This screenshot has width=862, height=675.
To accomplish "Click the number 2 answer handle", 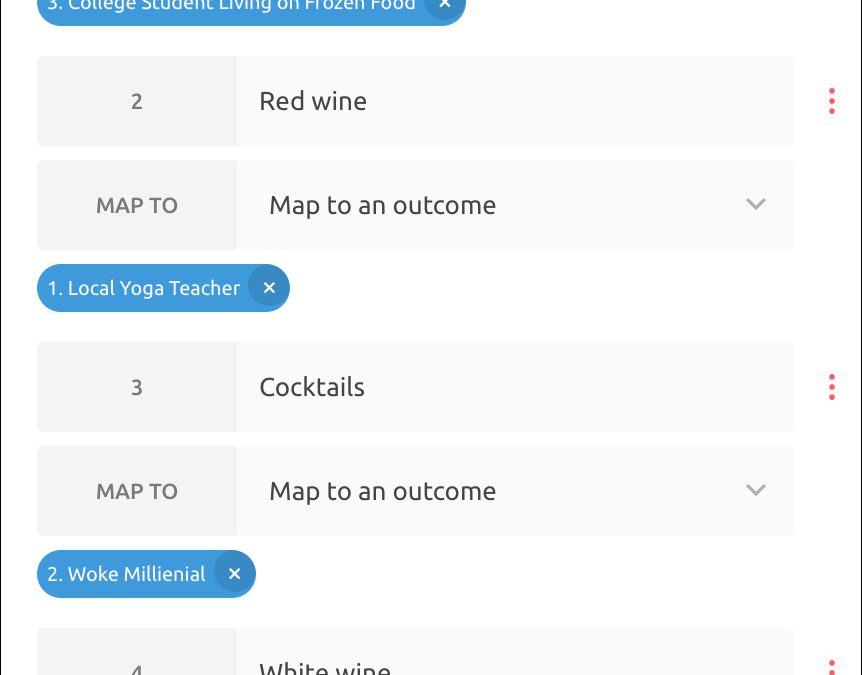I will pyautogui.click(x=137, y=101).
